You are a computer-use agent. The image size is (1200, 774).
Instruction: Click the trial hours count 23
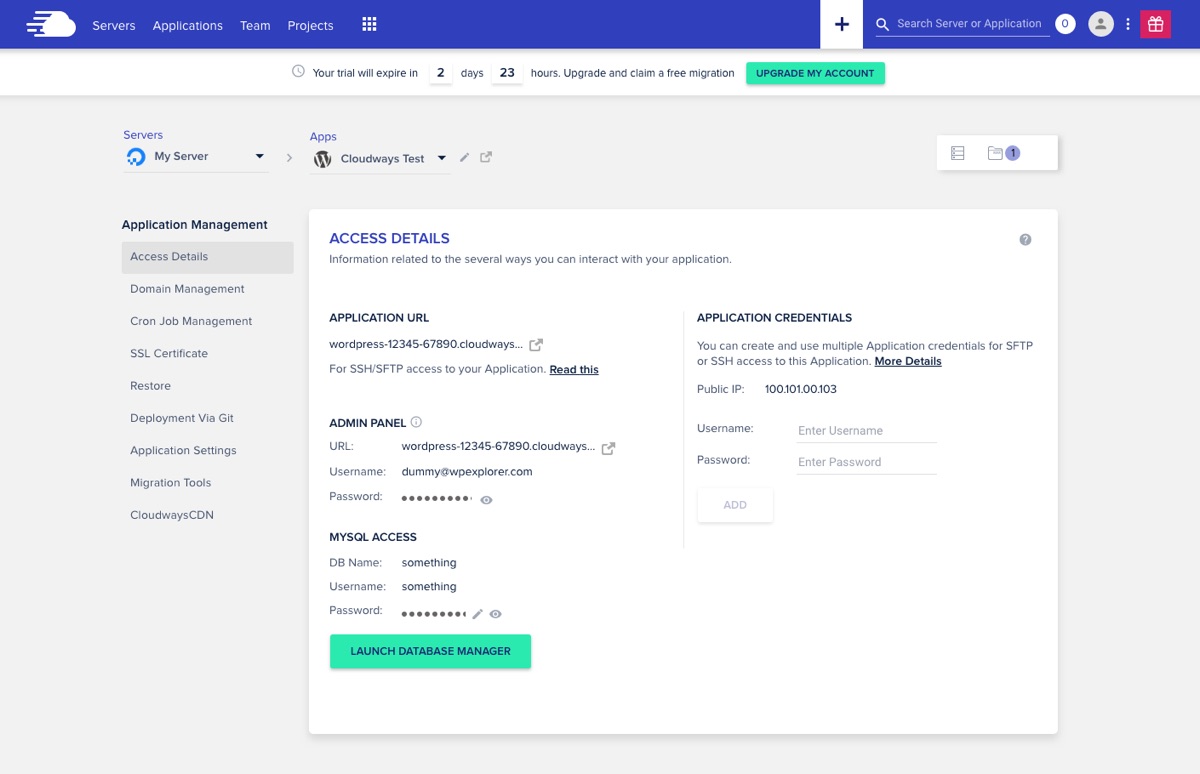pos(507,73)
